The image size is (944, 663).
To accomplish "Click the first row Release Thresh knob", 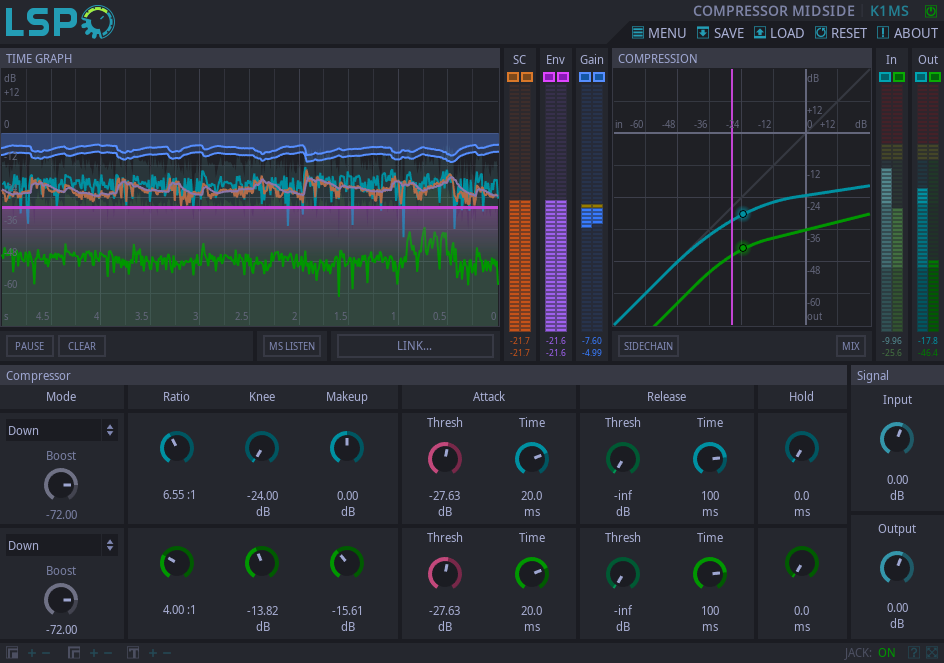I will pos(623,459).
